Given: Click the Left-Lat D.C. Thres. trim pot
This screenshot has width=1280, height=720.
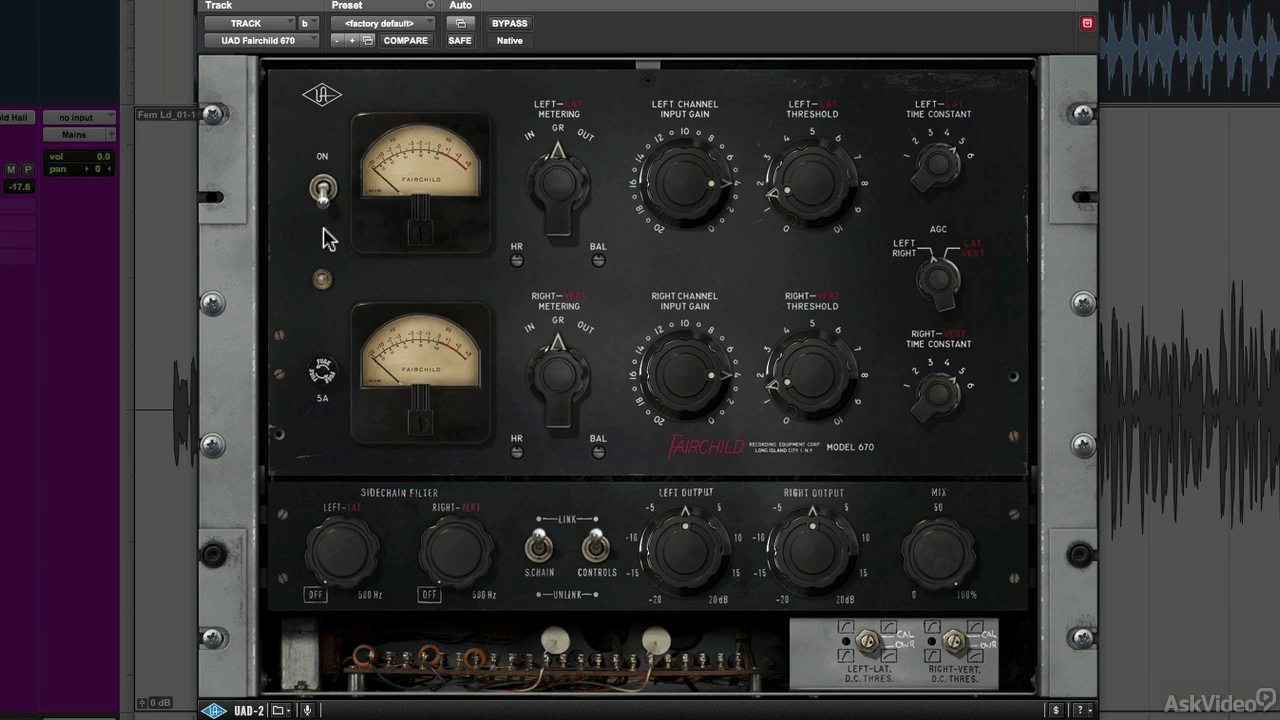Looking at the screenshot, I should (866, 641).
